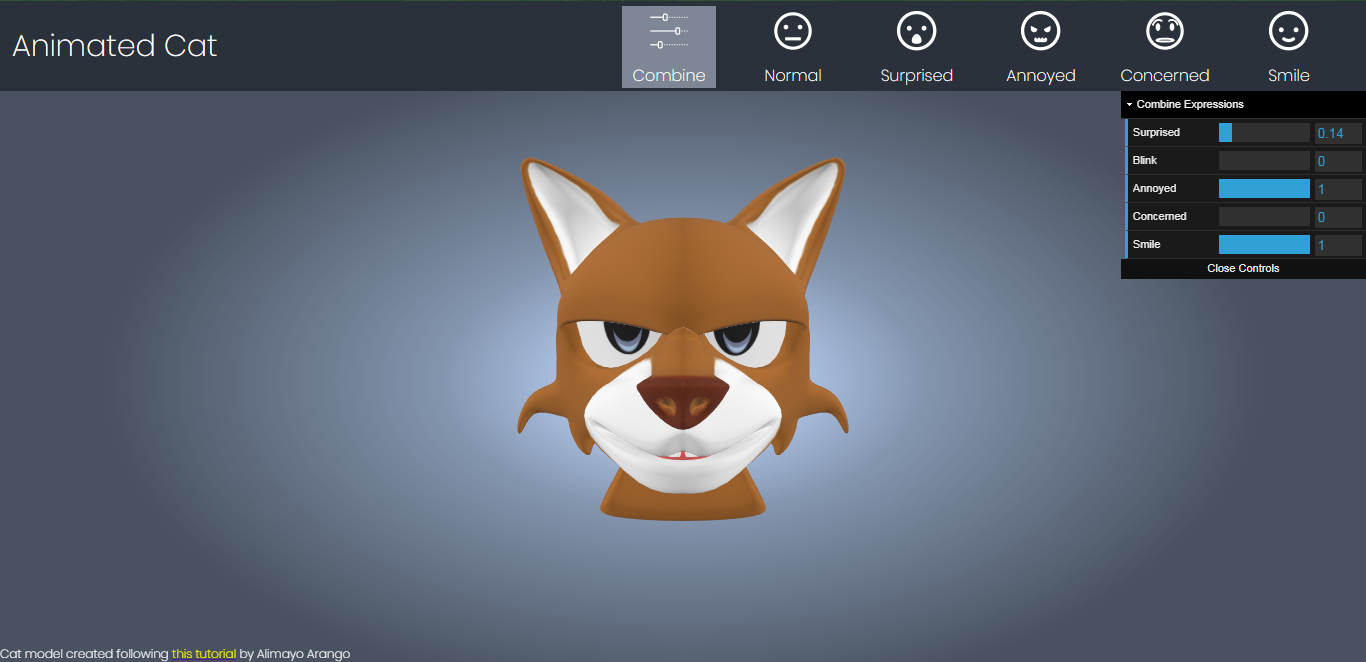Click the Smile slider bar
This screenshot has height=662, width=1366.
pyautogui.click(x=1264, y=244)
